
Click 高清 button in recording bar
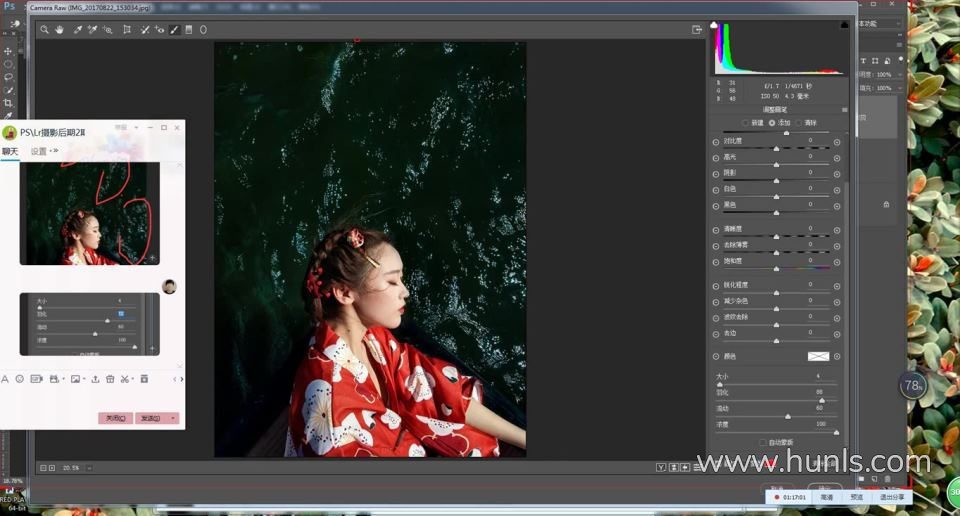tap(827, 497)
